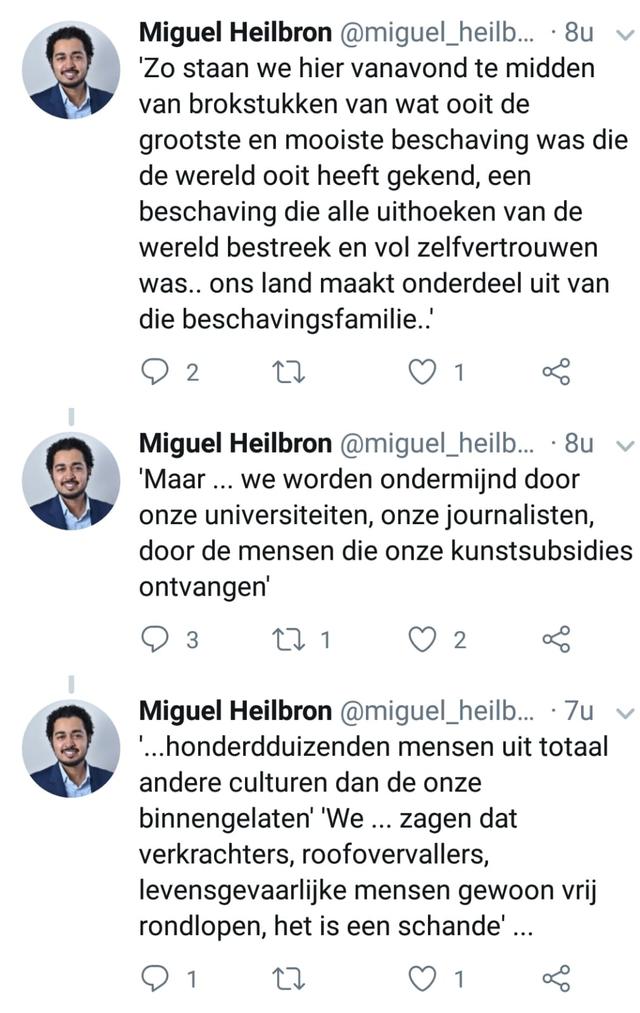Screen dimensions: 640x1013
Task: Open dropdown arrow on the first tweet
Action: tap(625, 34)
